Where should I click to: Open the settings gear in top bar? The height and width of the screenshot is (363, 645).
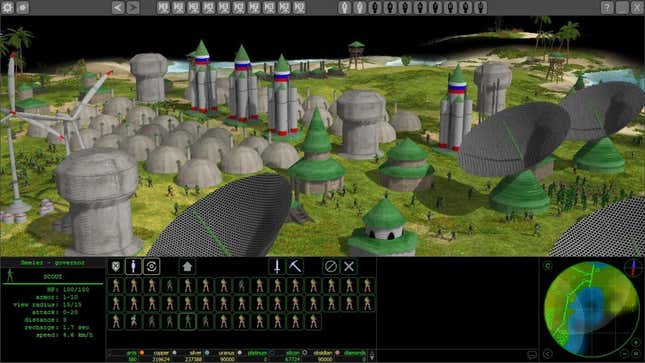click(x=7, y=7)
